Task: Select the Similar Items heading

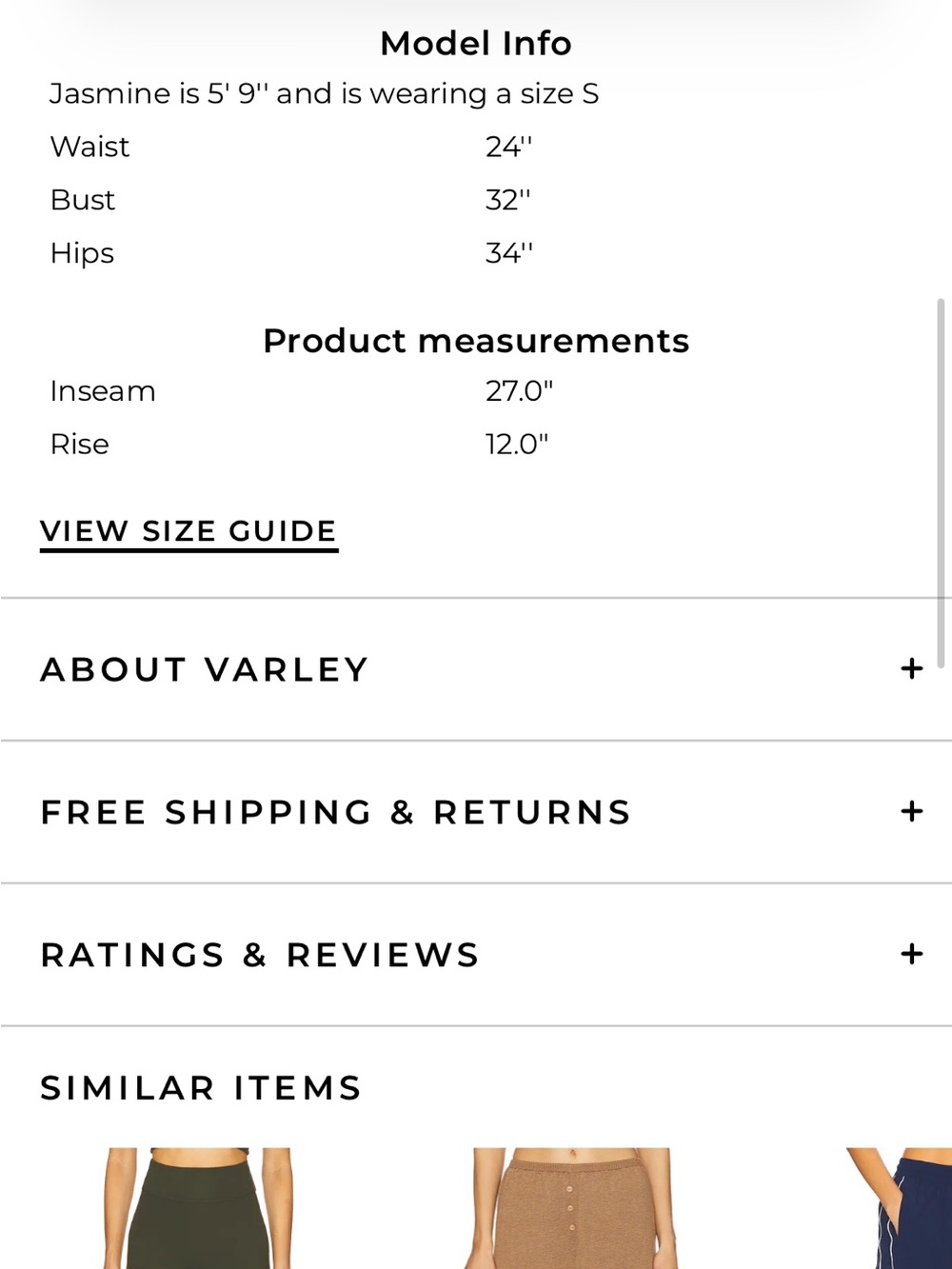Action: (201, 1088)
